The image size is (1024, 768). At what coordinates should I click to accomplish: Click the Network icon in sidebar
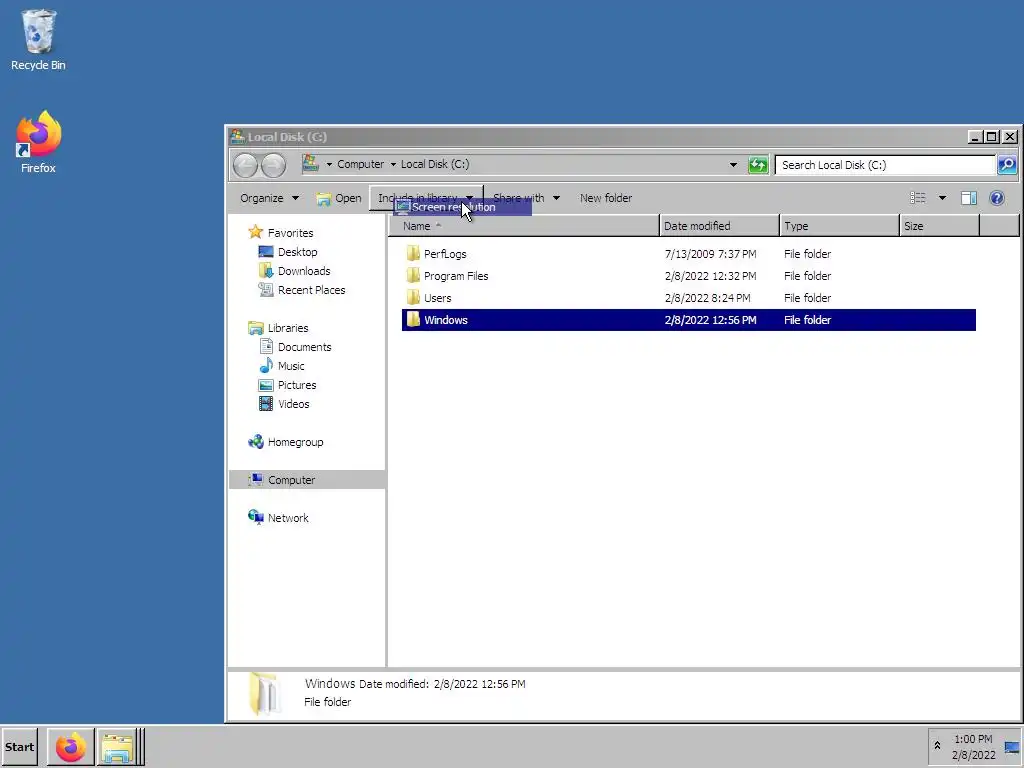click(255, 517)
